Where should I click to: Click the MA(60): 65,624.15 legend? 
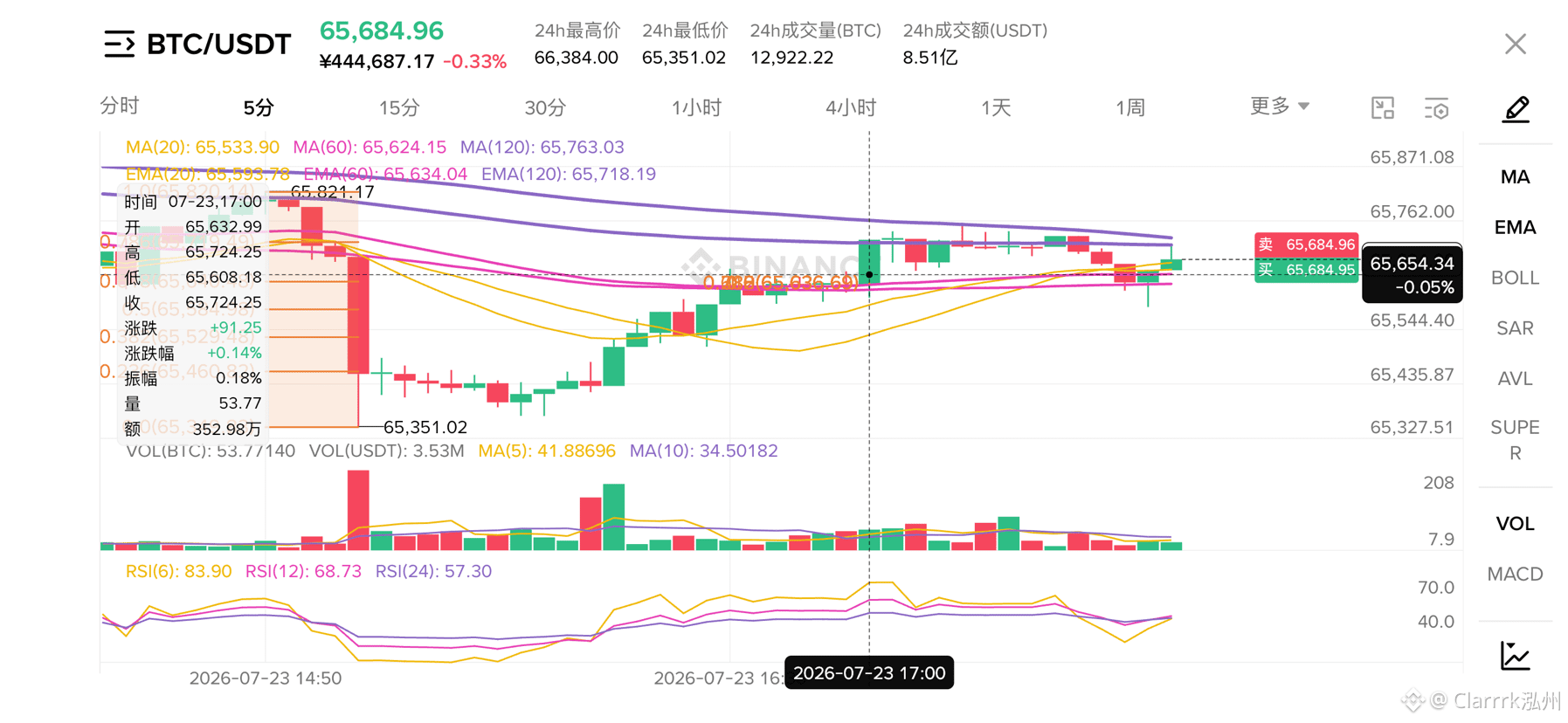(x=370, y=148)
